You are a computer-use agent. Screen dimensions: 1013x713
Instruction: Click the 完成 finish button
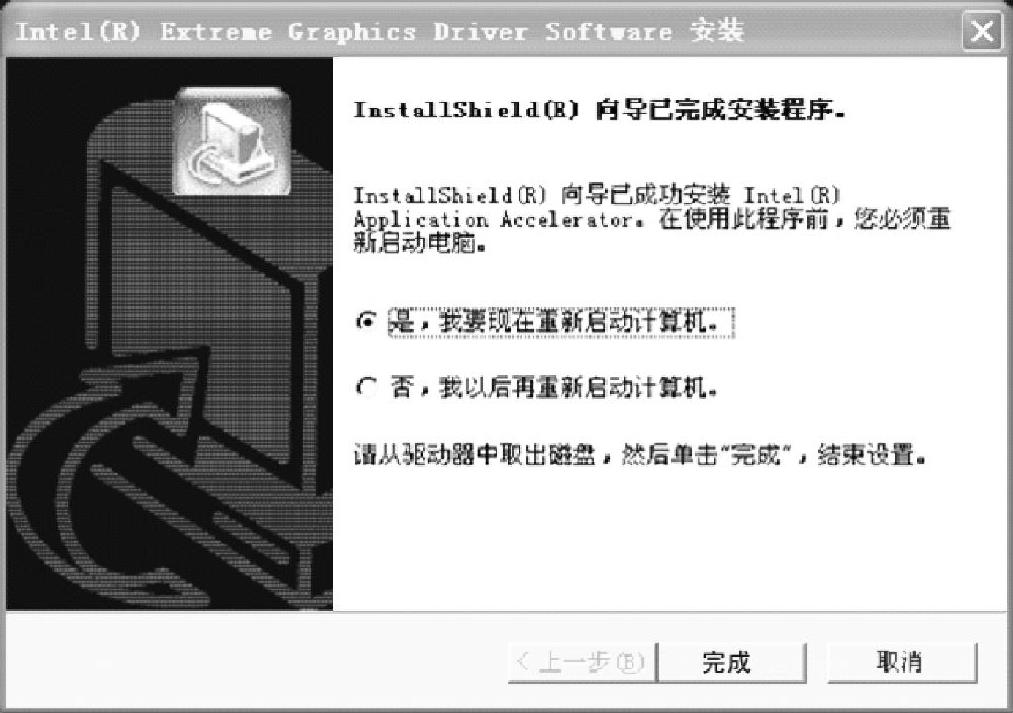point(731,662)
